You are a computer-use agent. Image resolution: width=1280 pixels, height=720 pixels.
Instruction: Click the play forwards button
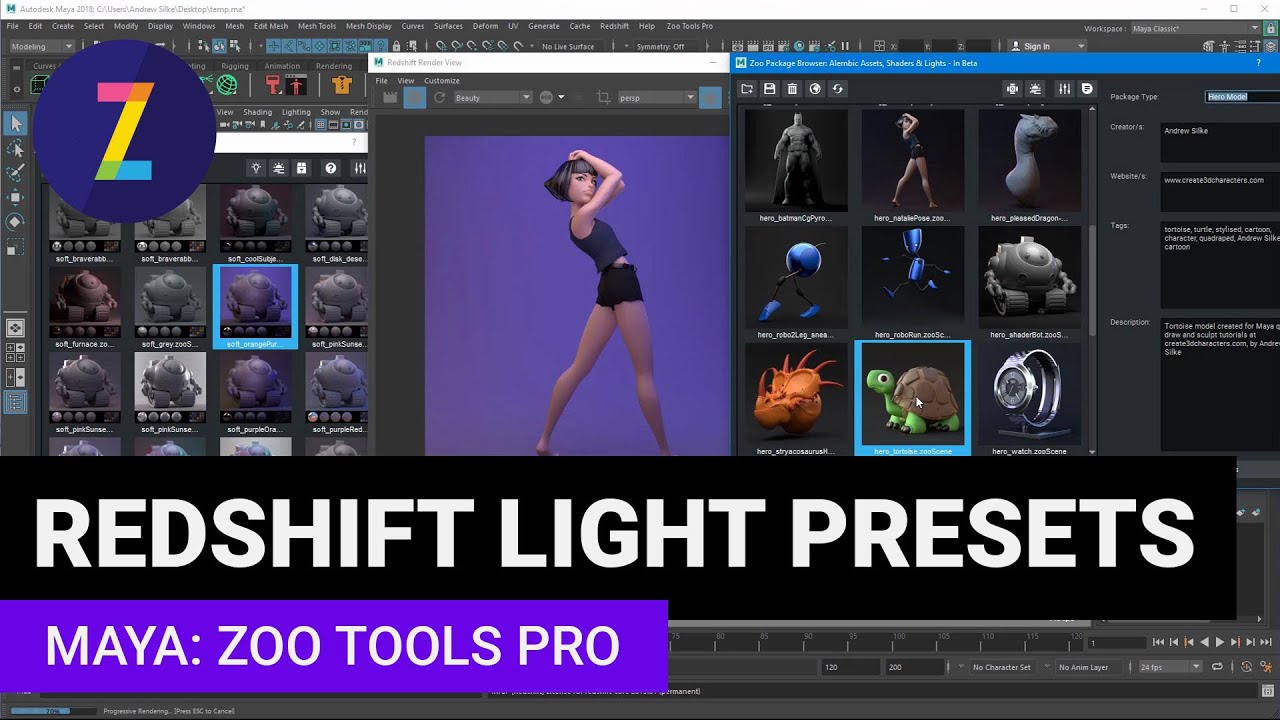[x=1219, y=642]
